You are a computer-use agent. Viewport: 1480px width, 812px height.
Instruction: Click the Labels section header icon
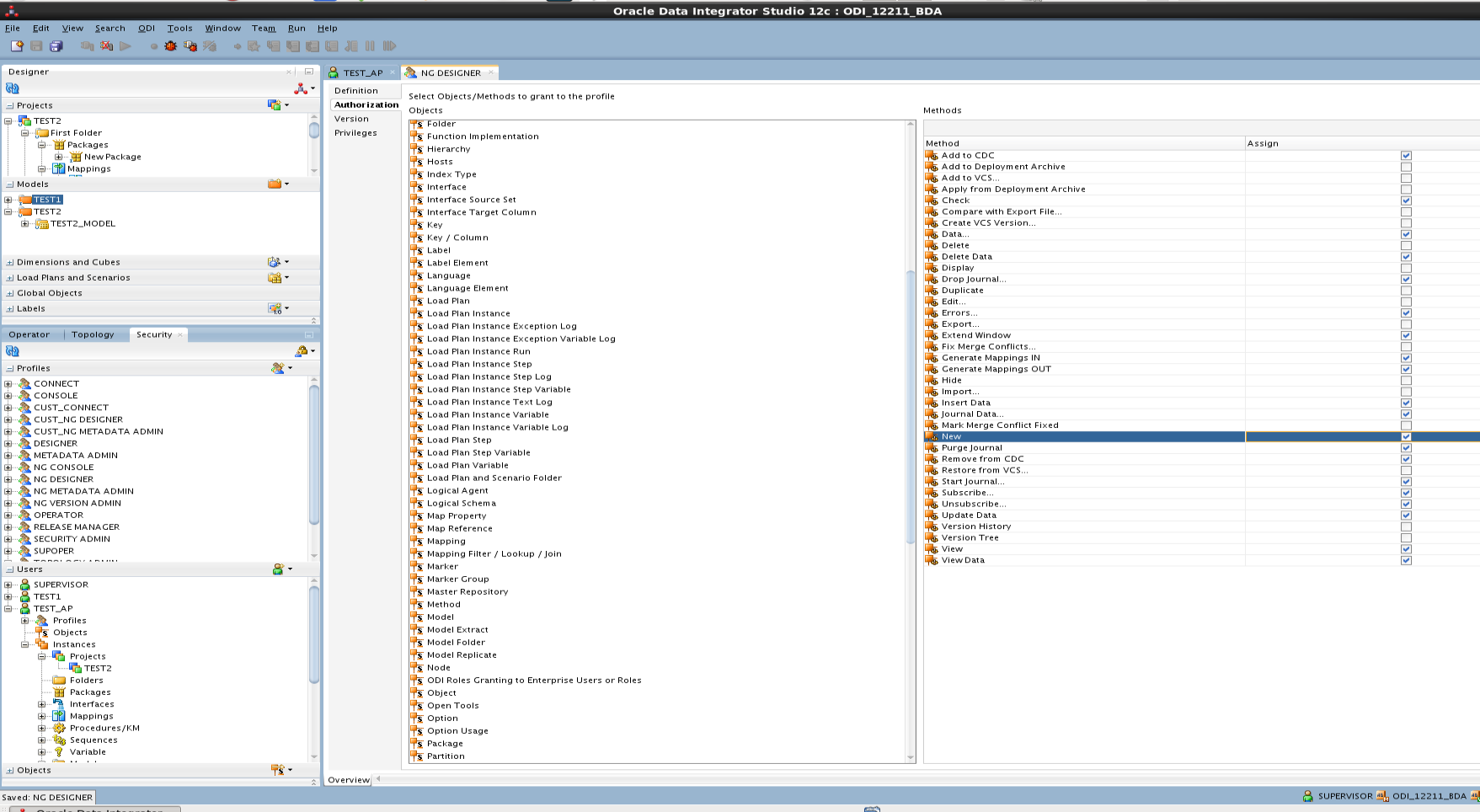point(275,308)
